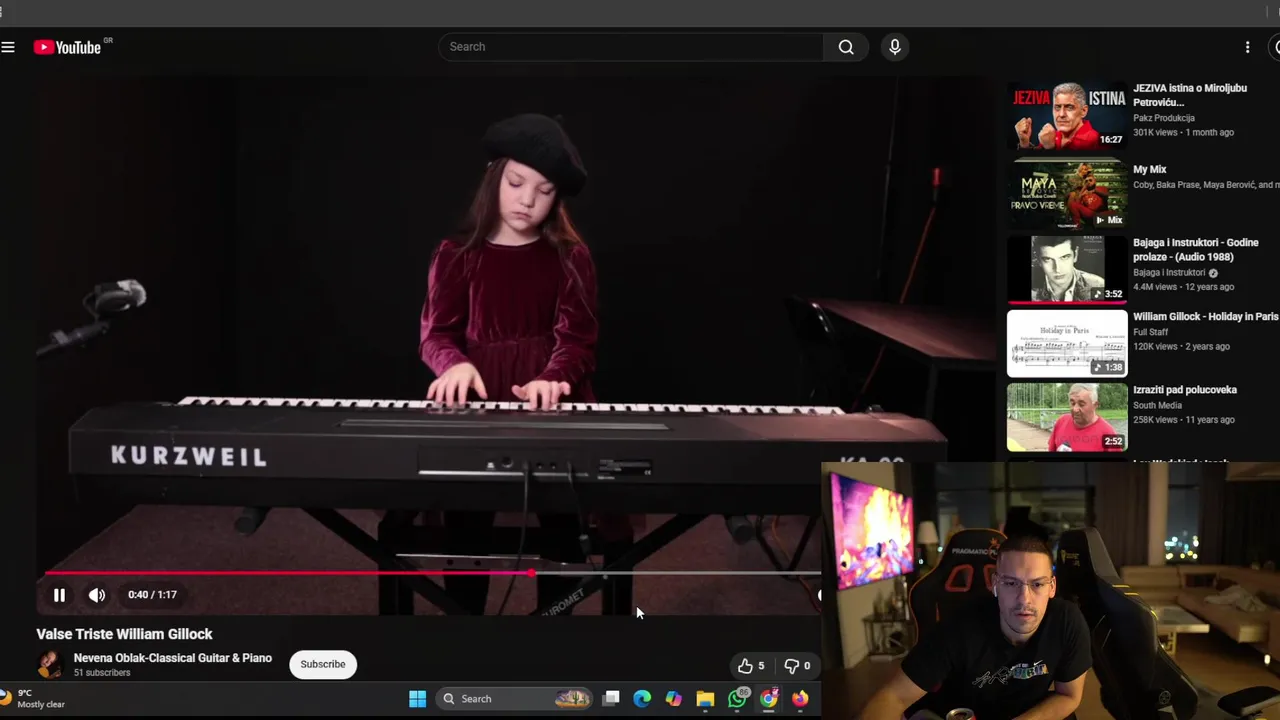The image size is (1280, 720).
Task: Open Bajaga i Instruktori channel name
Action: pos(1169,273)
